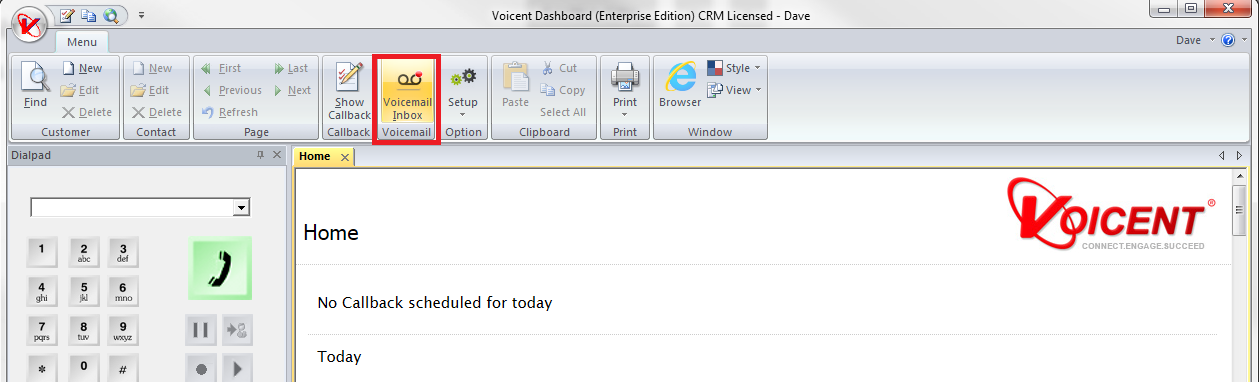Expand the View dropdown menu
This screenshot has width=1259, height=382.
click(734, 90)
